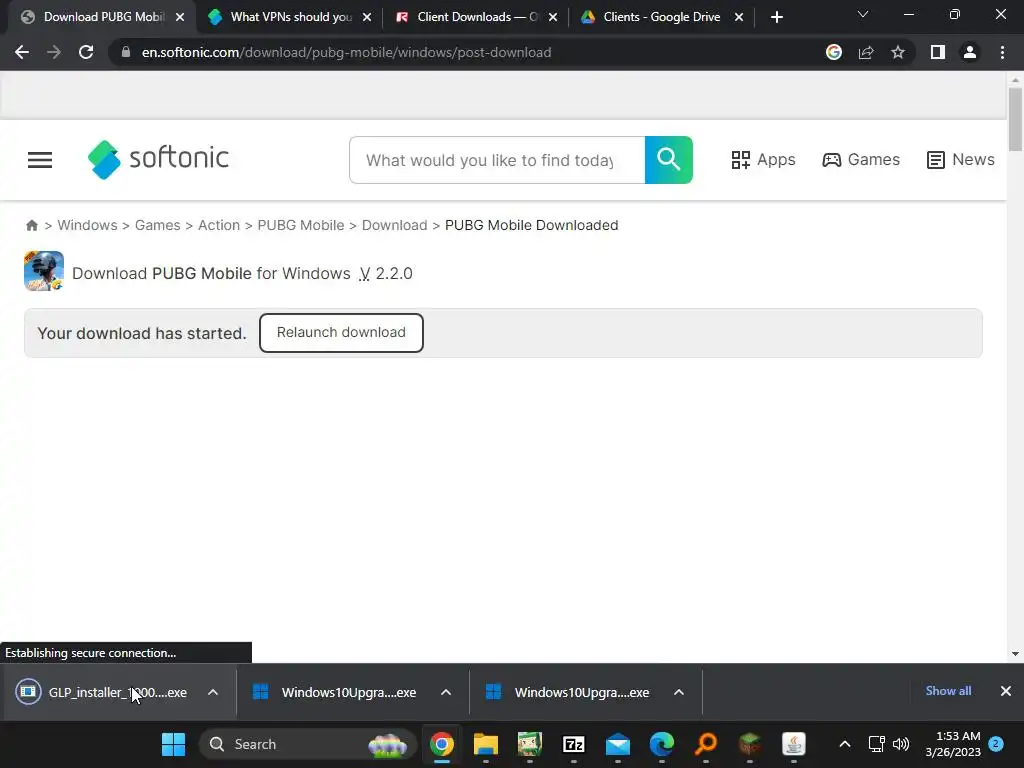Screen dimensions: 1024x768
Task: Click the Relaunch download button
Action: click(x=341, y=332)
